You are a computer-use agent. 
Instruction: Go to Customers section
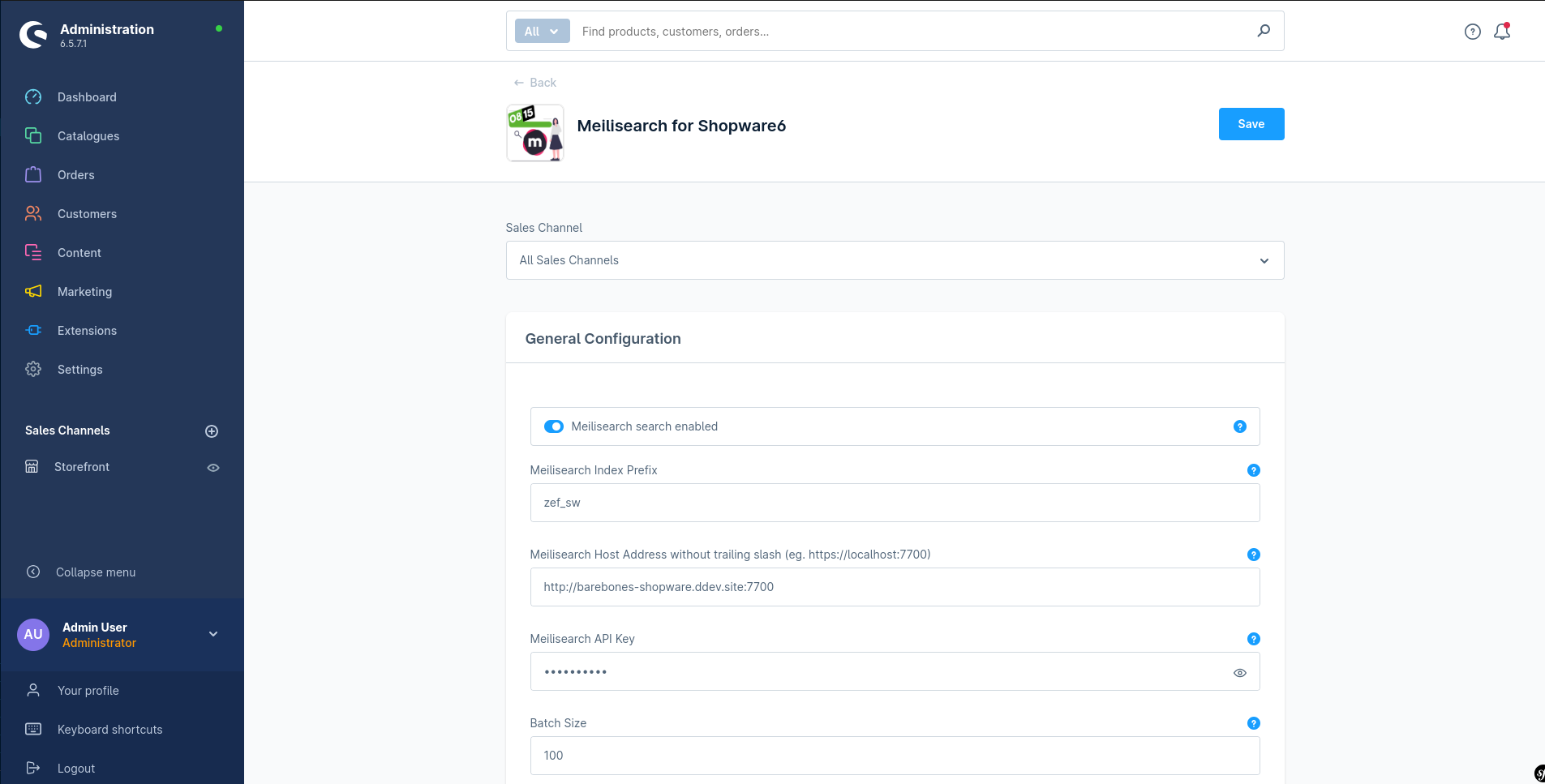(87, 214)
